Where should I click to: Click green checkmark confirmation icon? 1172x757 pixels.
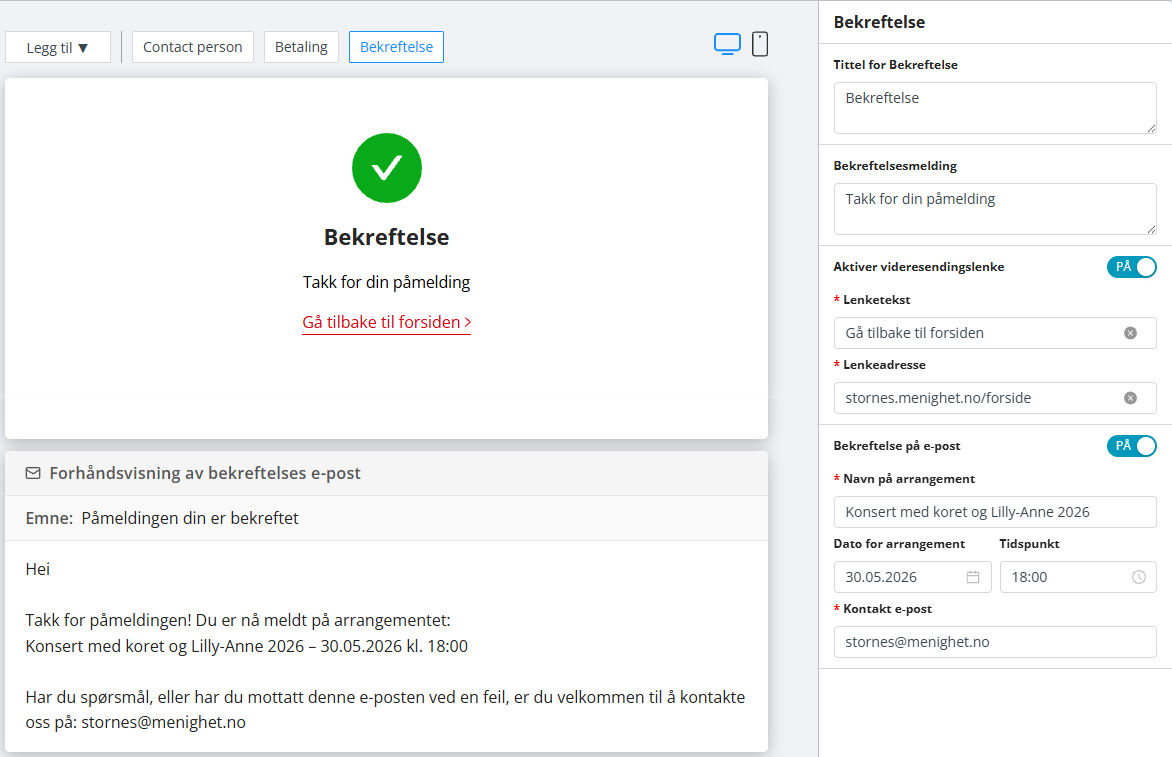(x=386, y=168)
